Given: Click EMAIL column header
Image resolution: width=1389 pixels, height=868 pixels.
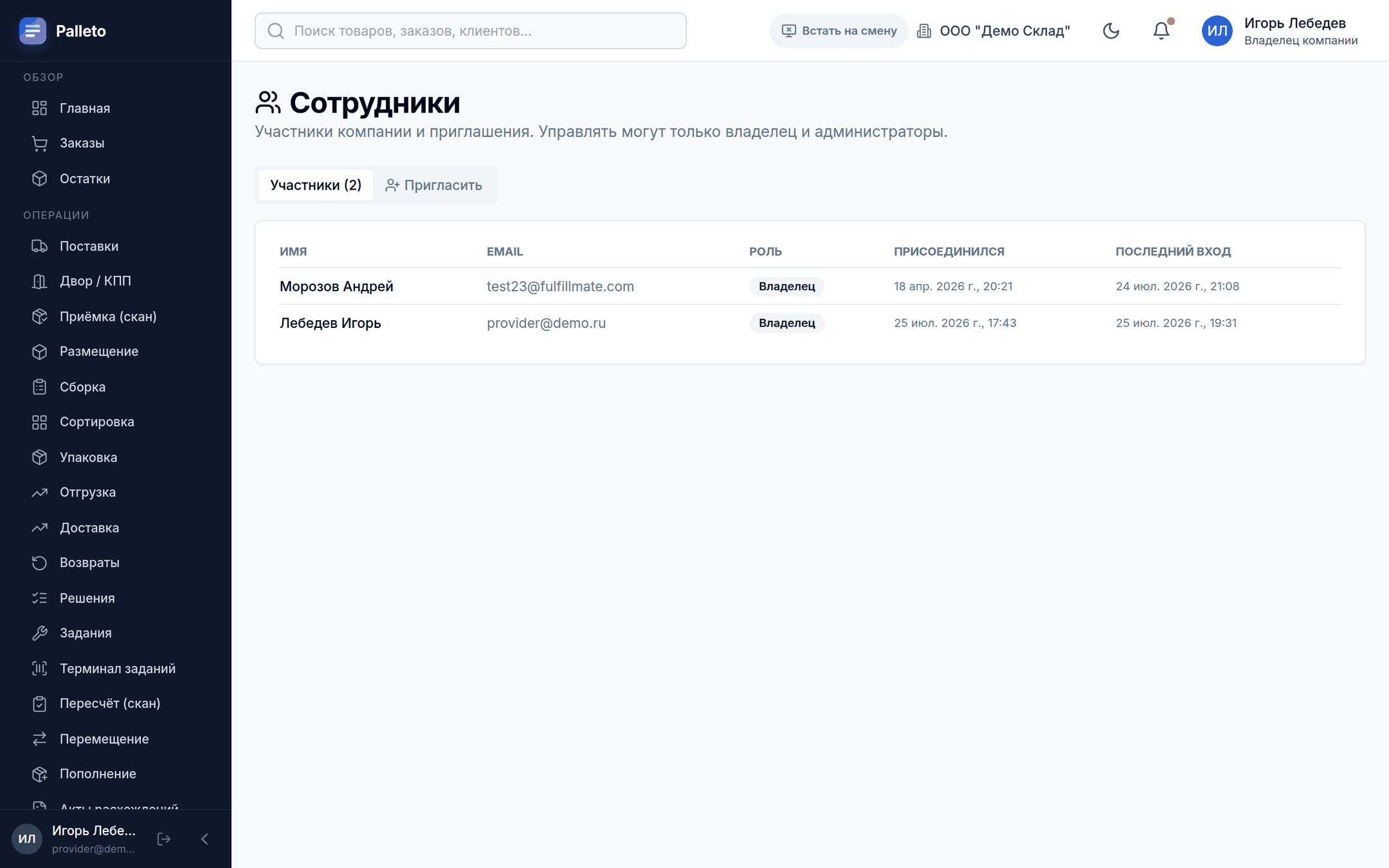Looking at the screenshot, I should (x=505, y=251).
